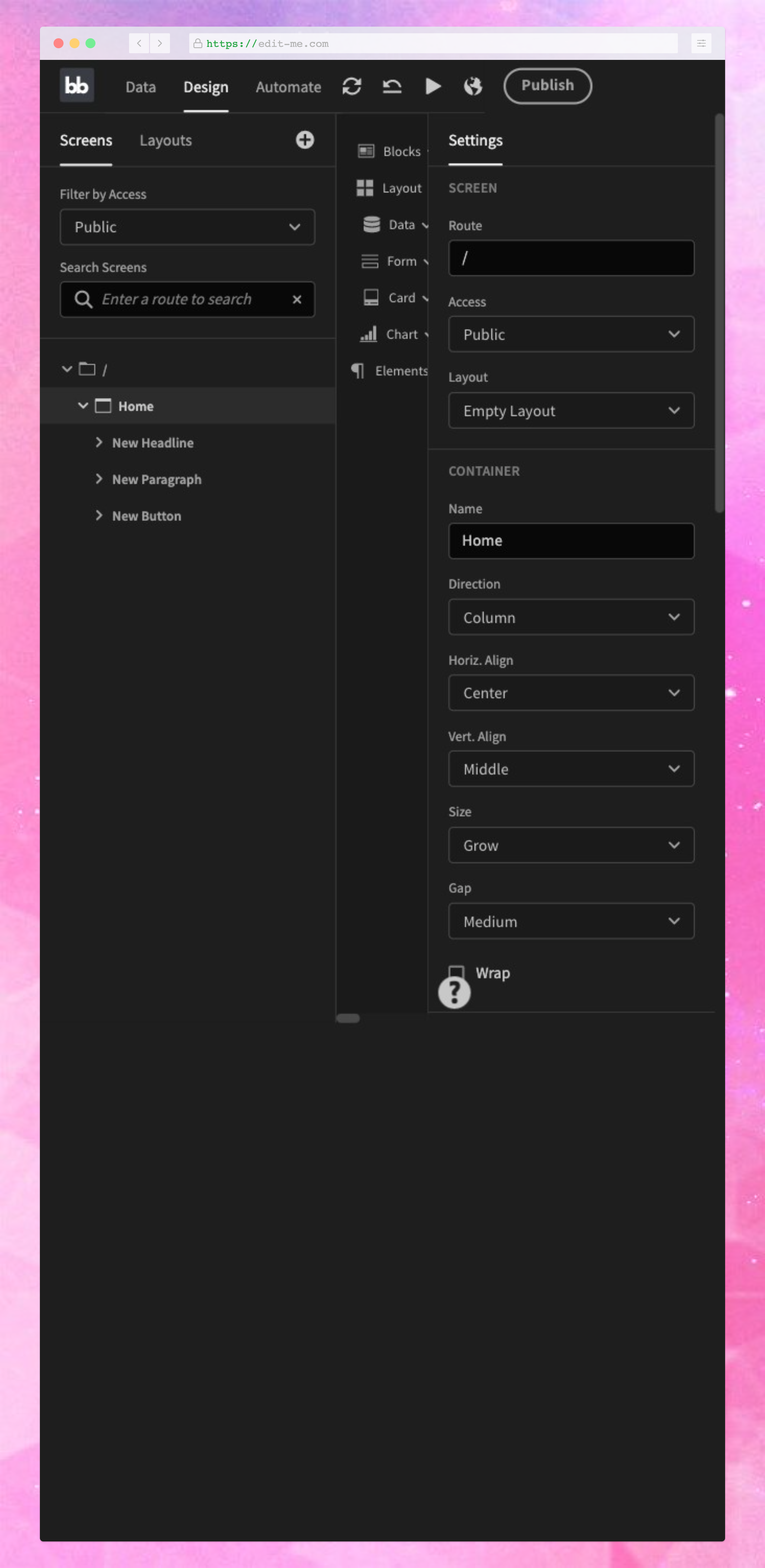The image size is (765, 1568).
Task: Expand the New Paragraph component
Action: 98,479
